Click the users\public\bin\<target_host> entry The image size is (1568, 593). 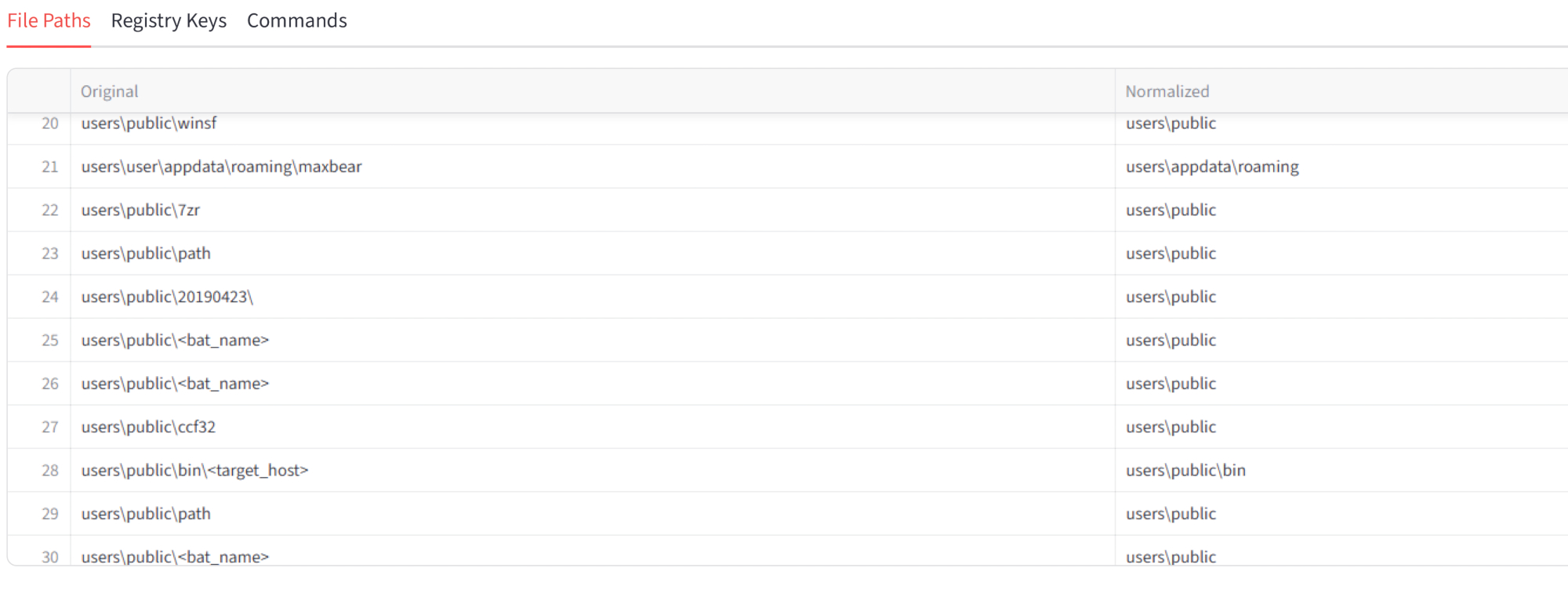click(x=195, y=471)
